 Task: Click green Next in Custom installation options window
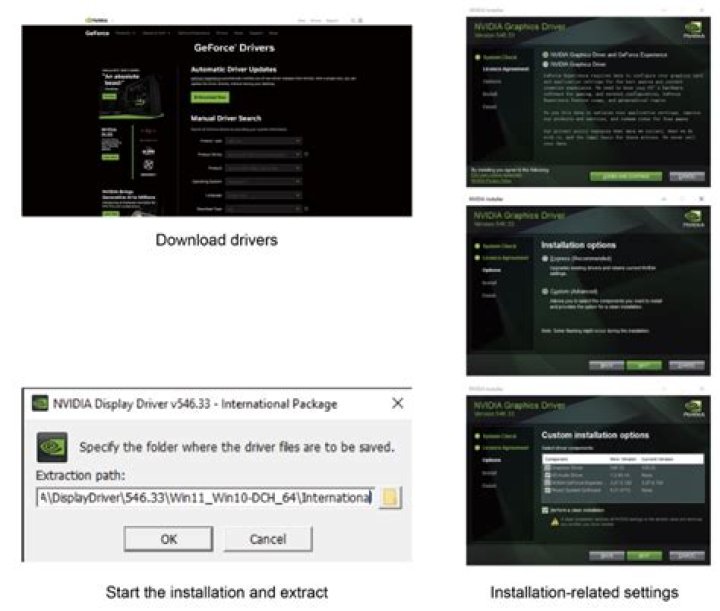[x=644, y=555]
